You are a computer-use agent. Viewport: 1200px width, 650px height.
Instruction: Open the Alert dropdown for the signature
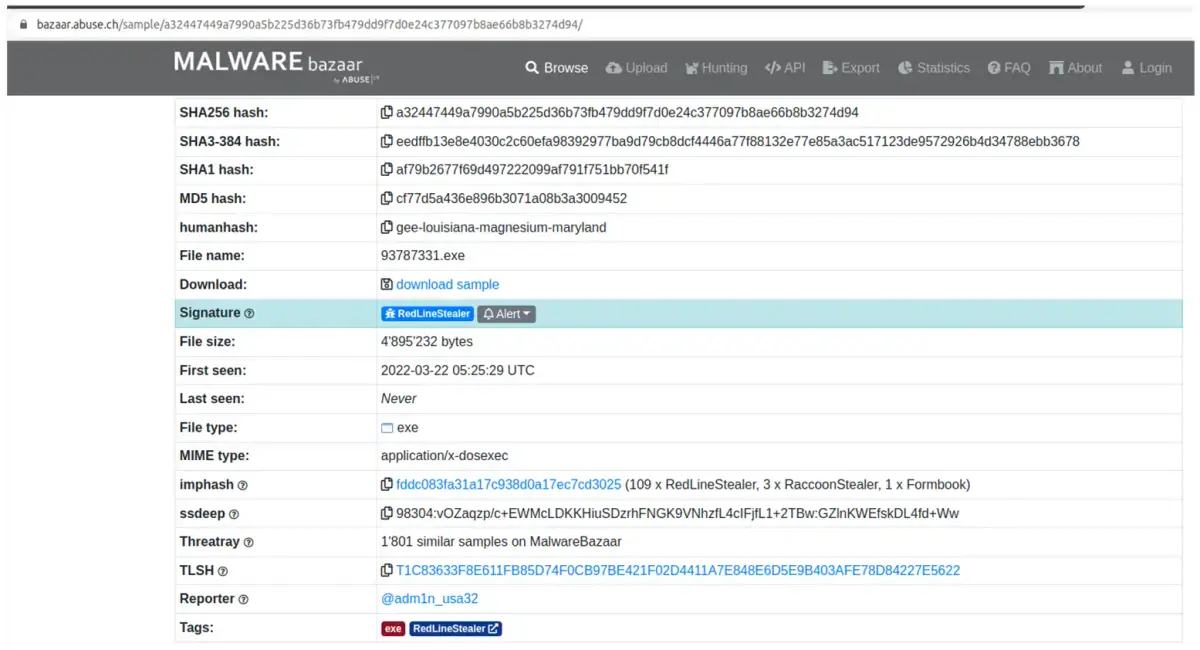click(506, 314)
